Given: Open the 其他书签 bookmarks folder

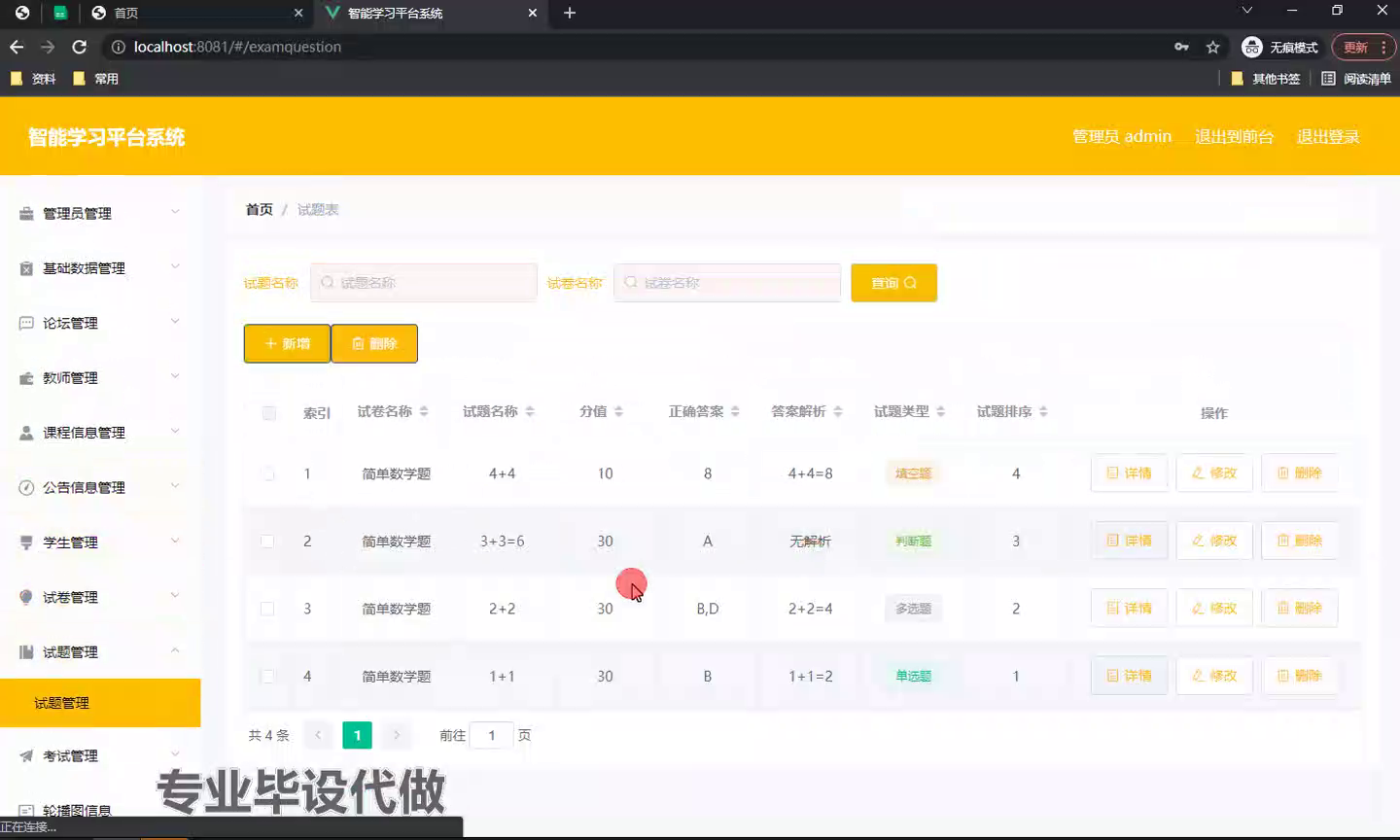Looking at the screenshot, I should (x=1266, y=79).
